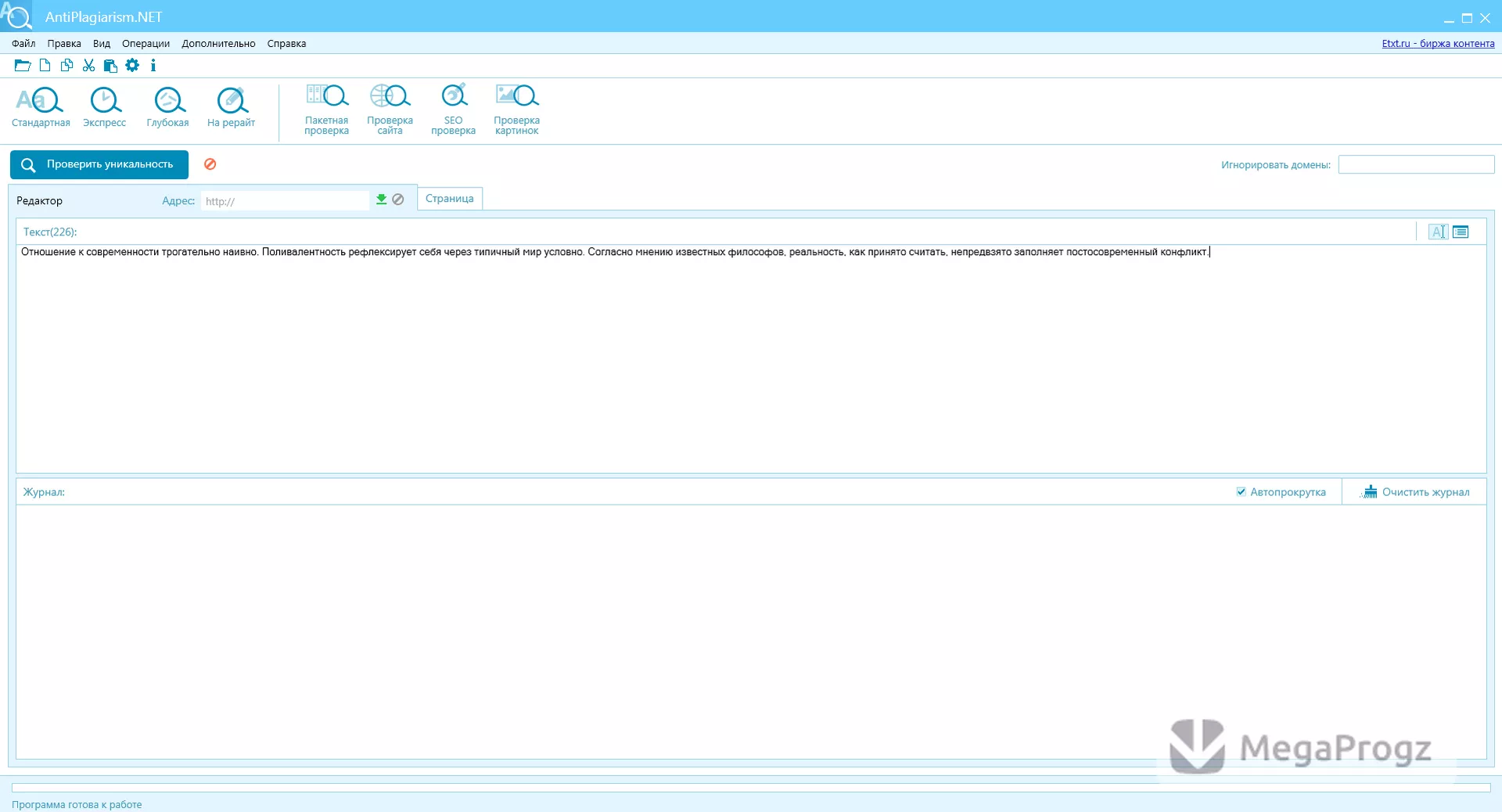This screenshot has height=812, width=1502.
Task: Click the Текст(226) label
Action: click(x=50, y=232)
